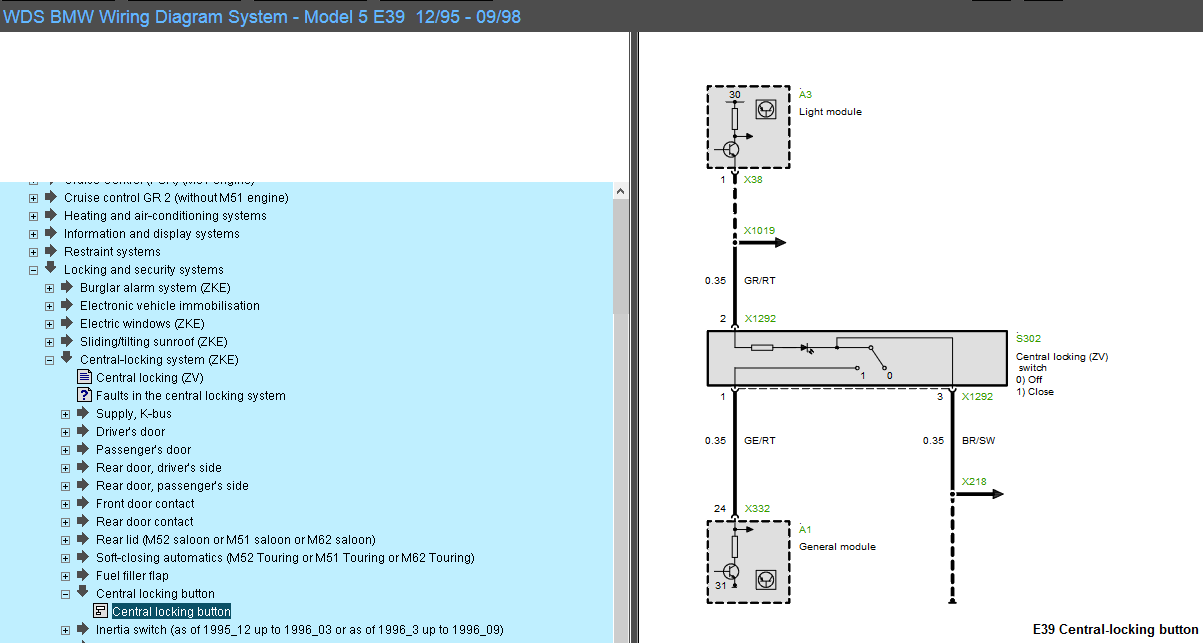Select Rear lid saloon entry
Image resolution: width=1203 pixels, height=643 pixels.
tap(236, 540)
